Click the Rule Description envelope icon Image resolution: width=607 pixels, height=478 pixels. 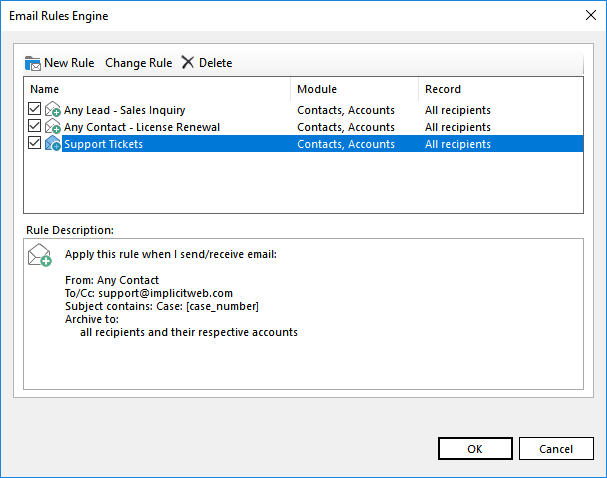40,256
